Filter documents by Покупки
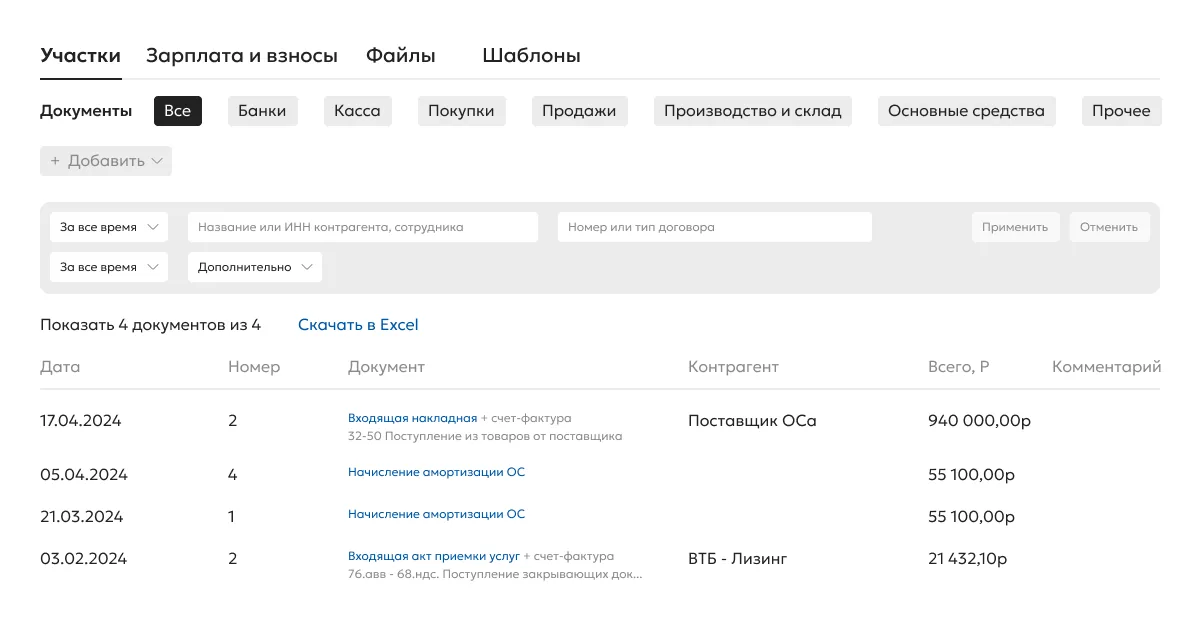Viewport: 1200px width, 620px height. point(461,111)
